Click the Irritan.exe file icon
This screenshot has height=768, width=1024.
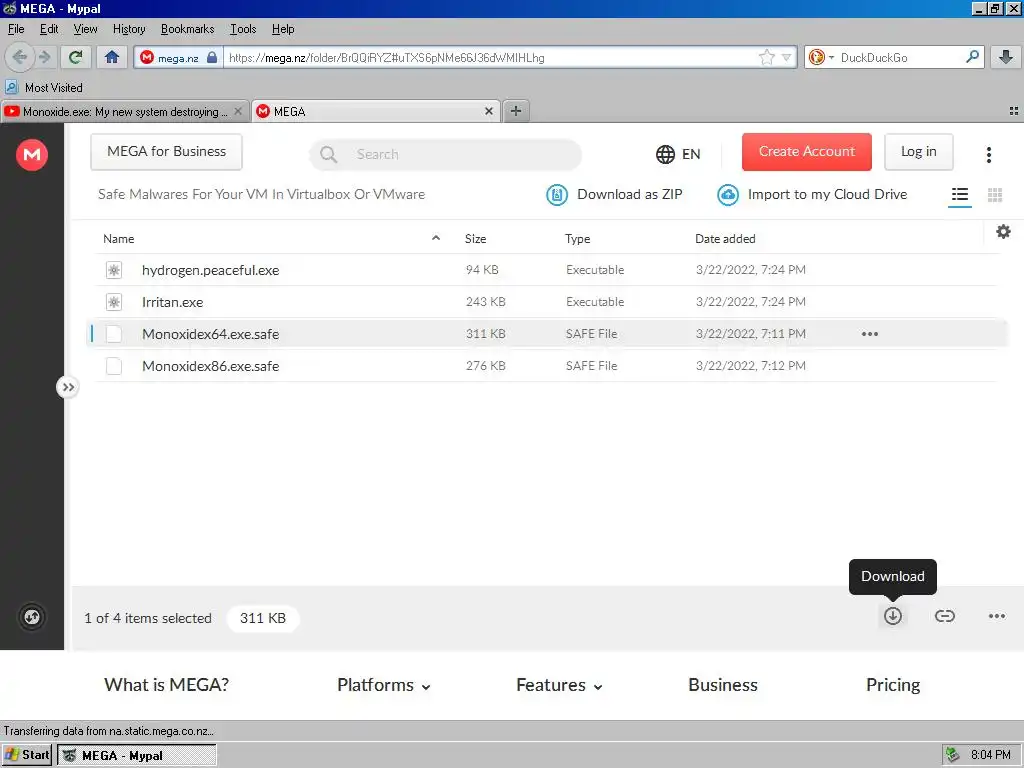click(x=114, y=302)
